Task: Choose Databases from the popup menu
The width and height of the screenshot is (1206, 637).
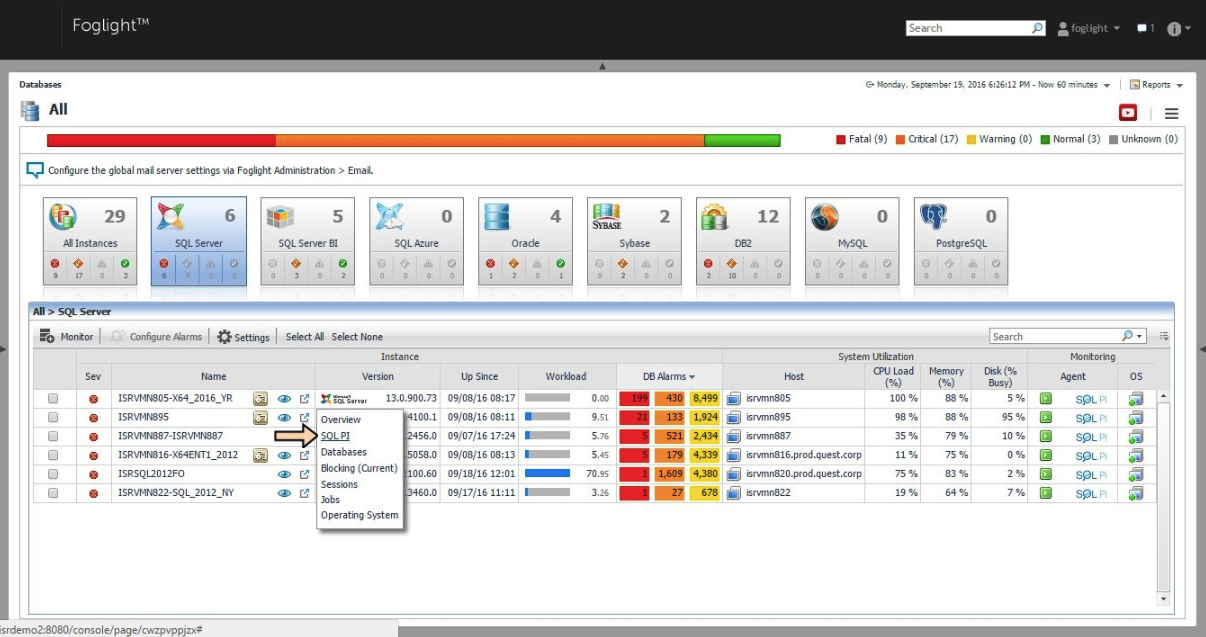Action: (344, 452)
